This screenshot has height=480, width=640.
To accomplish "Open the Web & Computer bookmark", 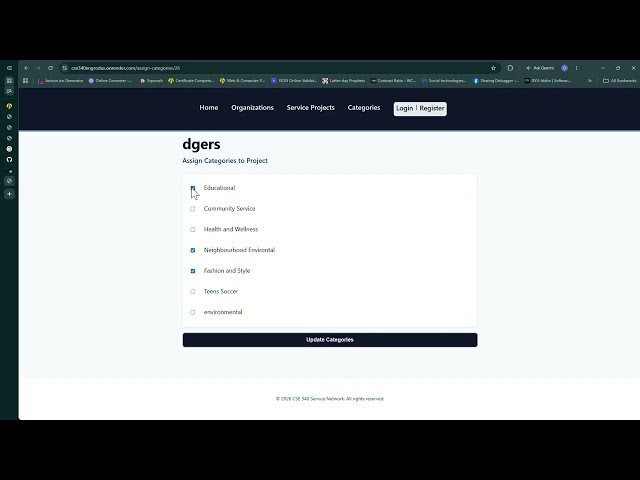I will click(242, 81).
